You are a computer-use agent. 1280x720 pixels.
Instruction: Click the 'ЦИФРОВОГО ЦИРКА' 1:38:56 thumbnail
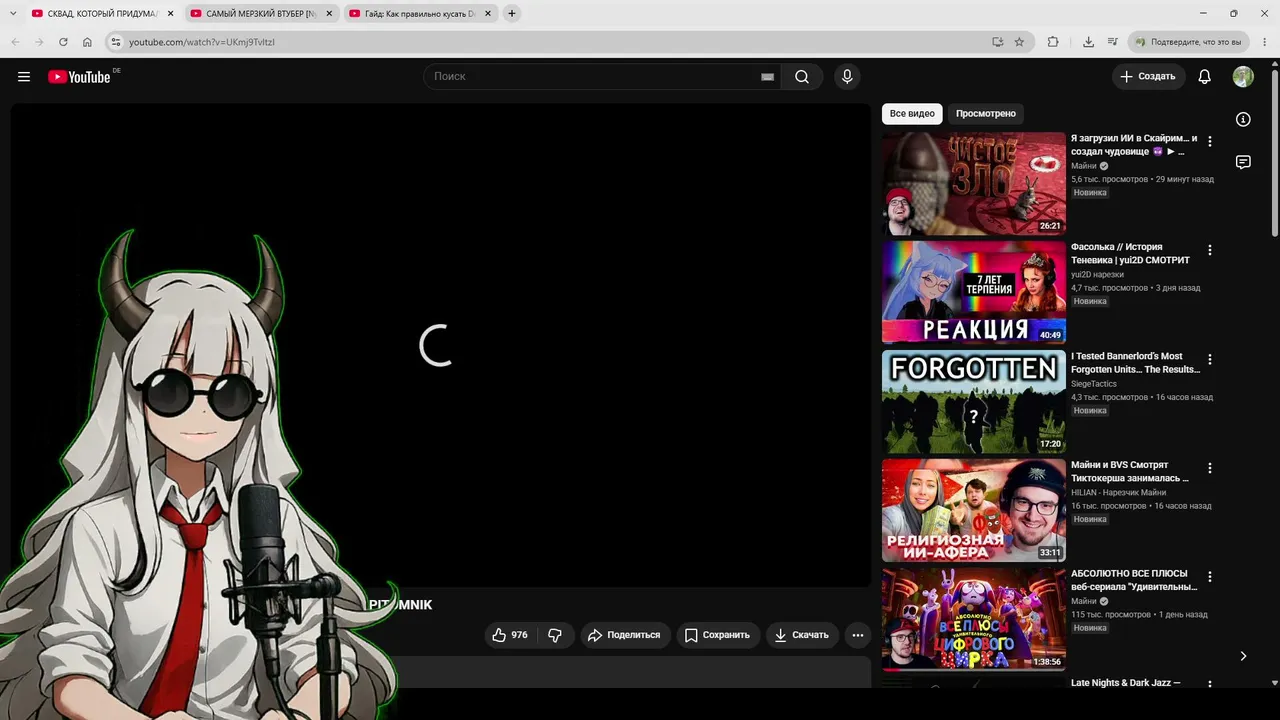coord(974,620)
